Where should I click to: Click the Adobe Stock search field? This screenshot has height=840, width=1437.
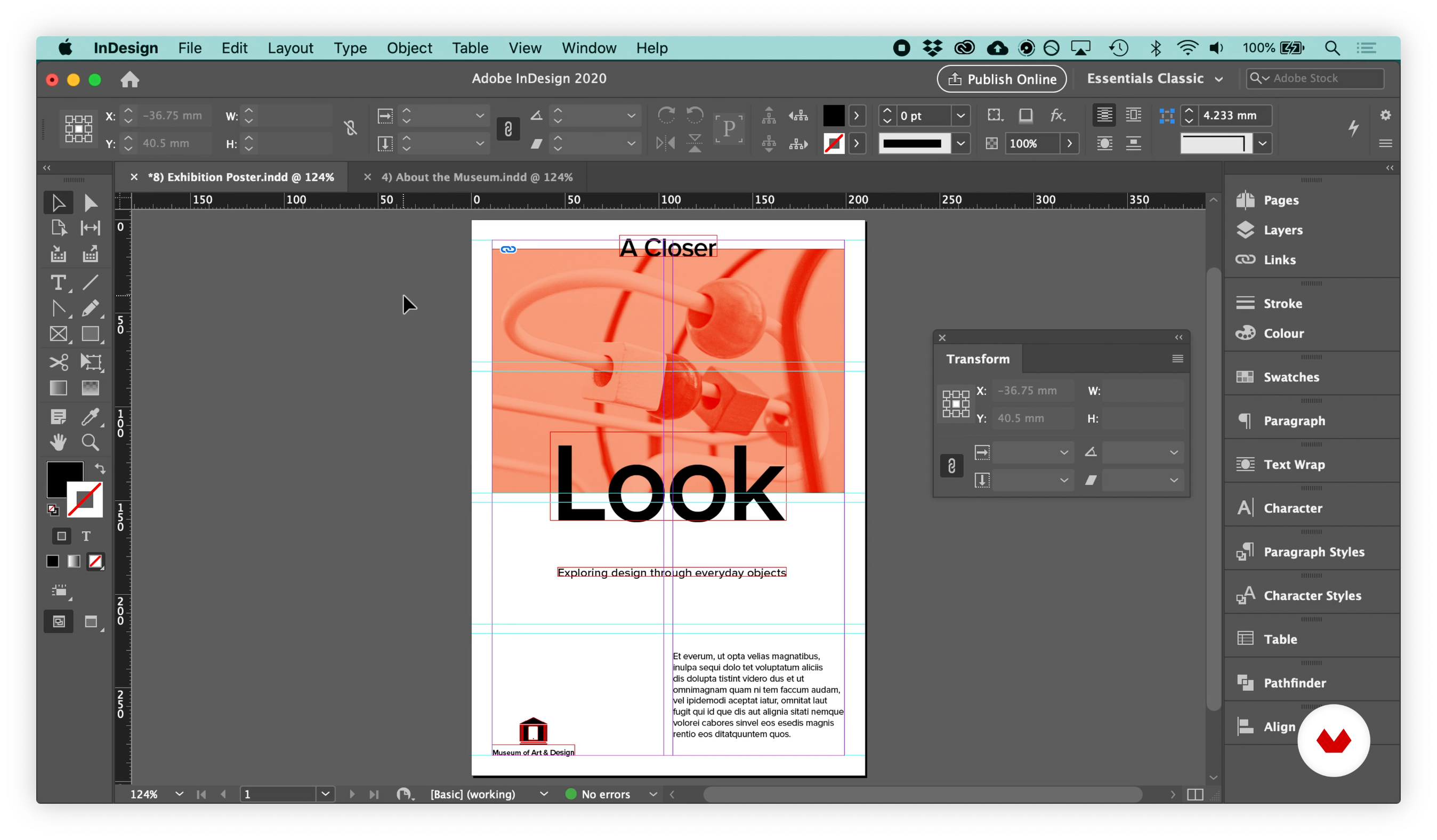(1323, 78)
